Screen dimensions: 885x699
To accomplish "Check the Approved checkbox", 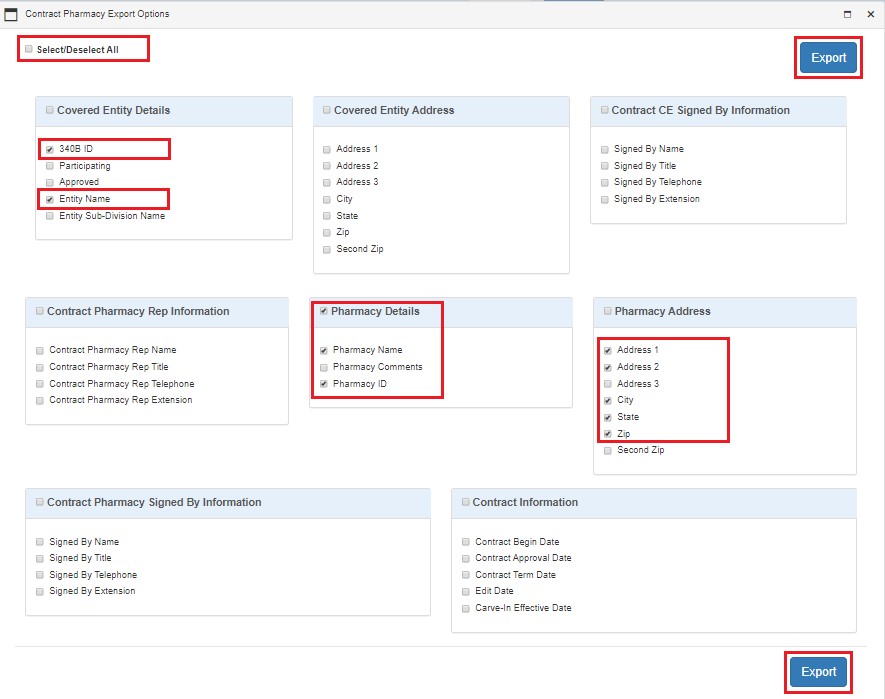I will coord(50,182).
